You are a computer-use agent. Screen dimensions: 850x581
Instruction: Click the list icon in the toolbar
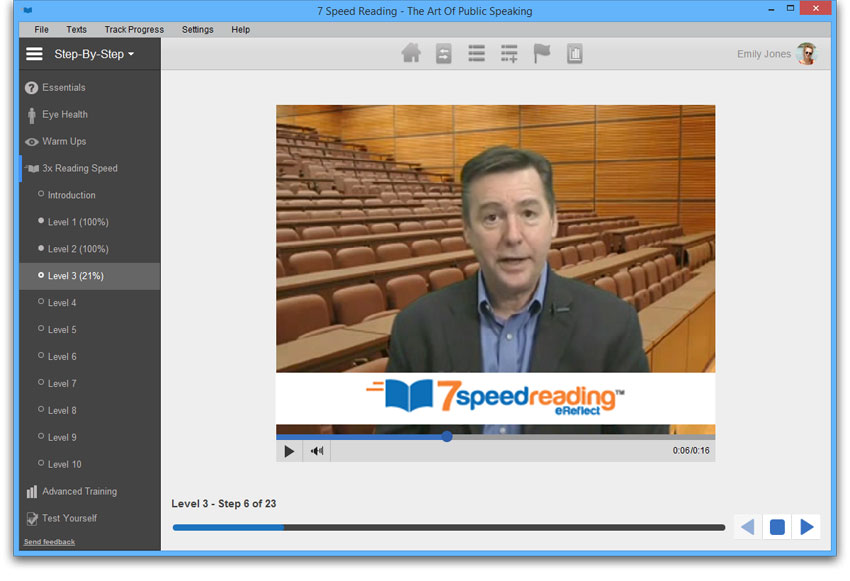tap(476, 53)
